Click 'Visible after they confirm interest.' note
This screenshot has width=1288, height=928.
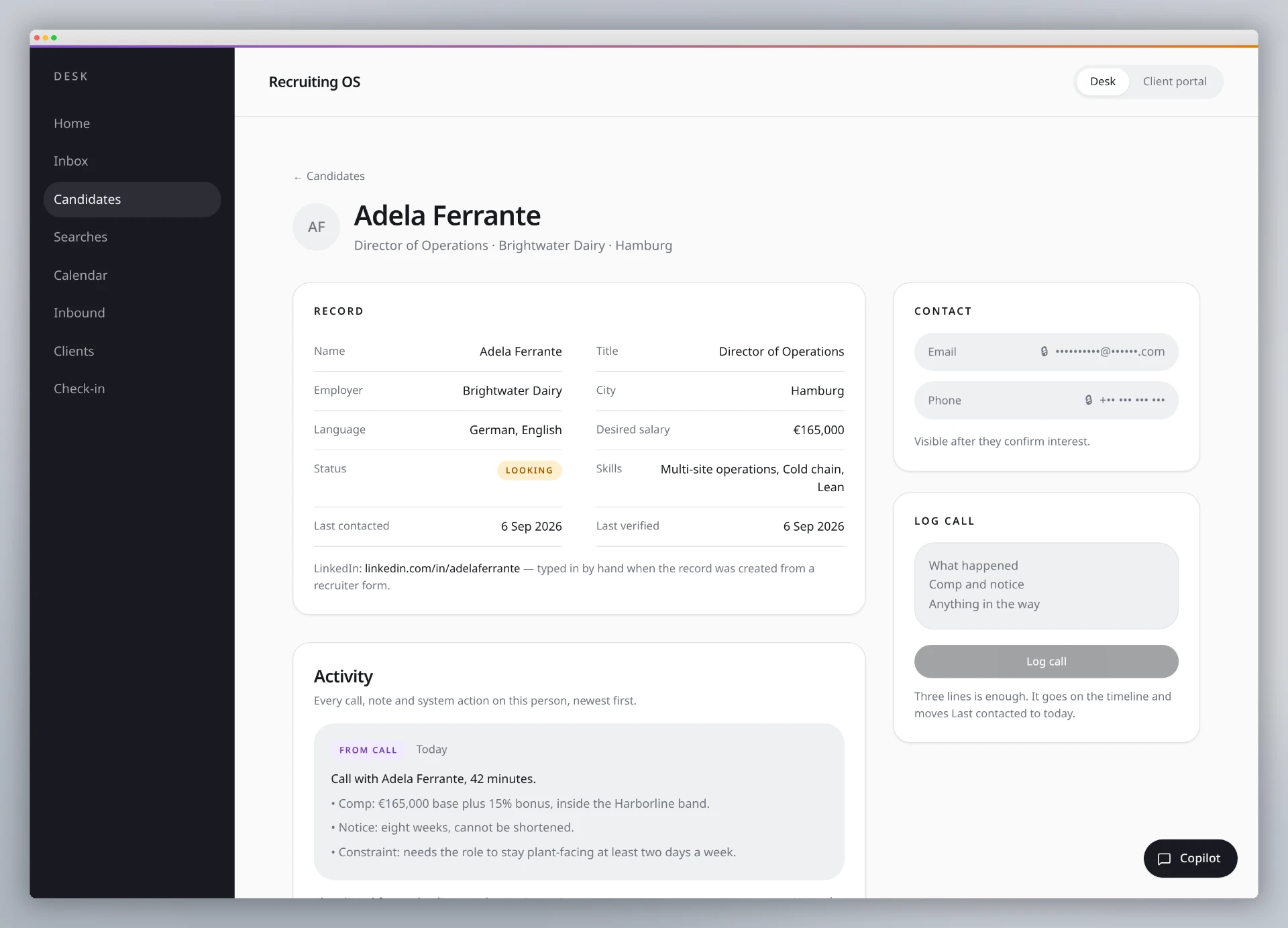point(1002,442)
